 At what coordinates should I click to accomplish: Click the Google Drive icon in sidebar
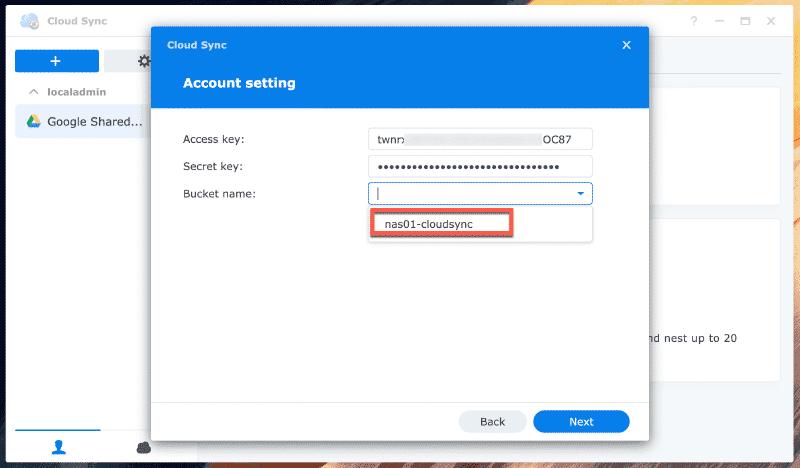coord(33,121)
